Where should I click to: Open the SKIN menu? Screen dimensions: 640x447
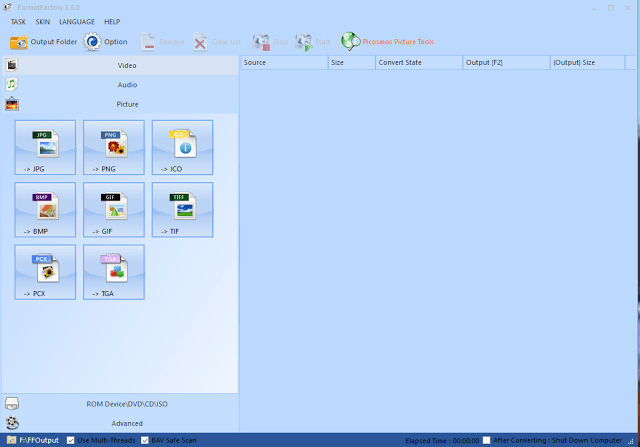point(42,22)
